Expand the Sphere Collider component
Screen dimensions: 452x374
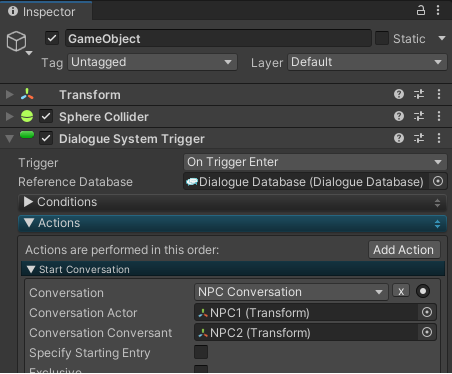pyautogui.click(x=10, y=116)
